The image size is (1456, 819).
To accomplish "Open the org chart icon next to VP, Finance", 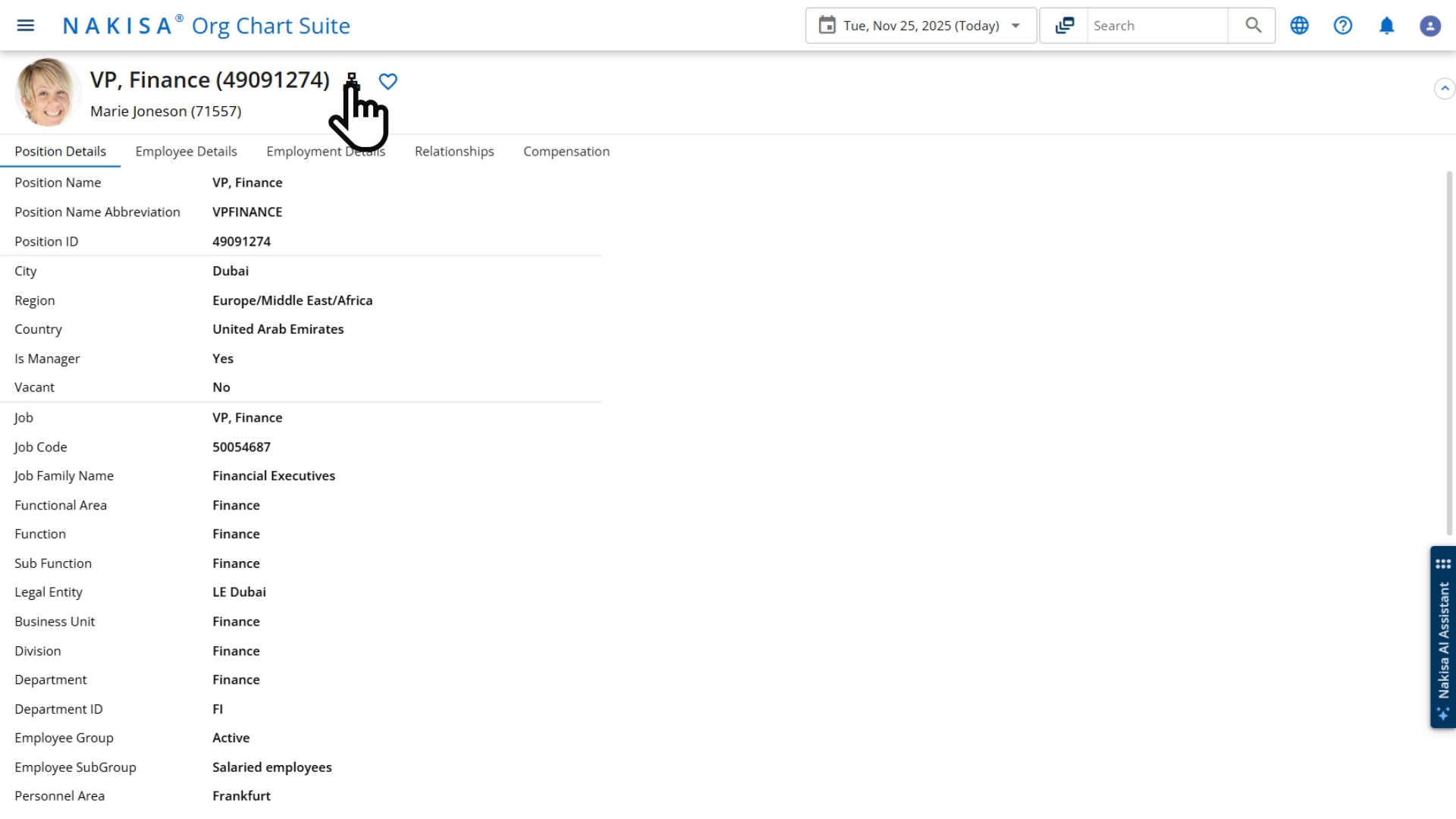I will click(351, 80).
